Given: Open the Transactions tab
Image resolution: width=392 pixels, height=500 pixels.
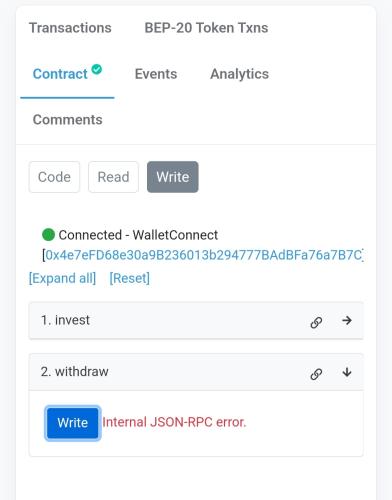Looking at the screenshot, I should (x=70, y=28).
